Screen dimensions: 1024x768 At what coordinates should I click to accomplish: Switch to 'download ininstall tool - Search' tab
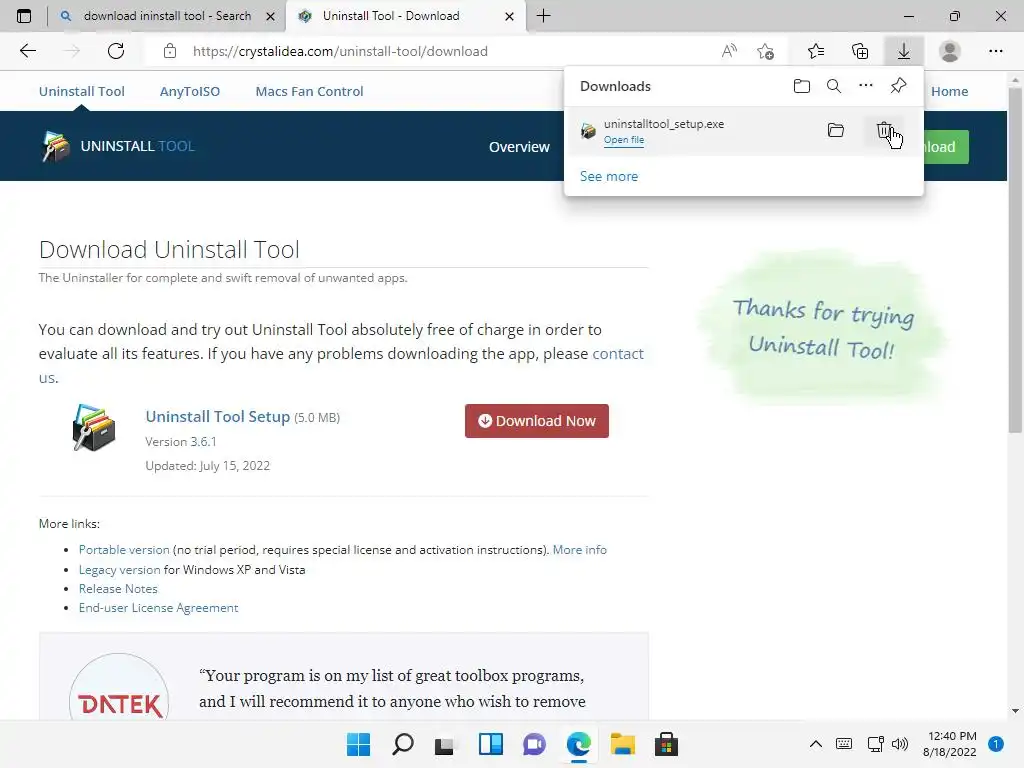pos(167,16)
